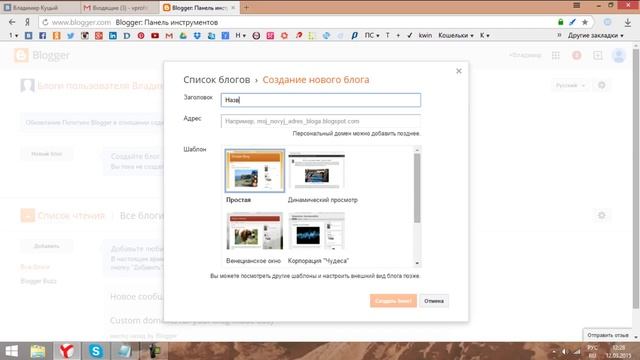Open the PayPal P bookmark icon

(x=354, y=36)
